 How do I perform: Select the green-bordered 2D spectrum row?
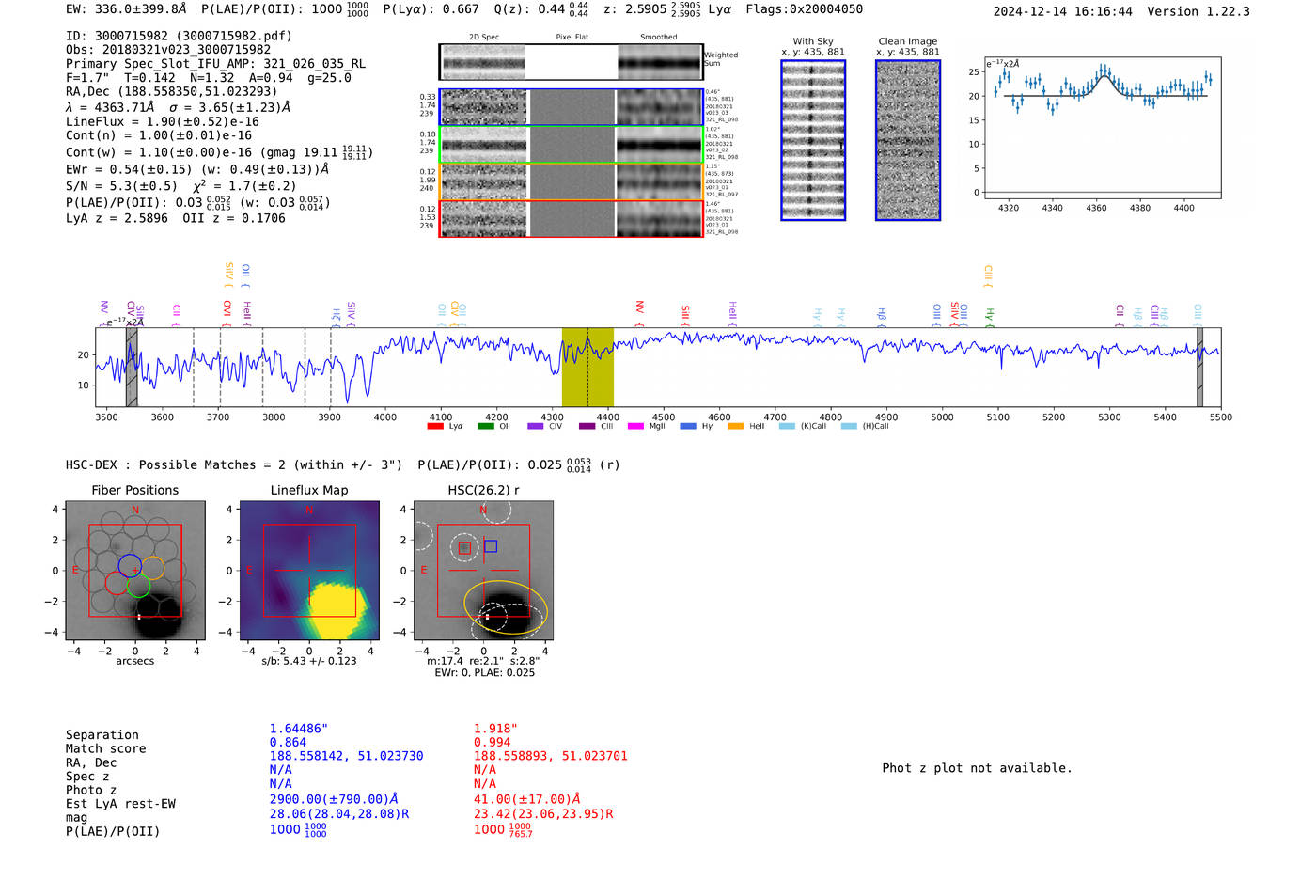point(572,145)
